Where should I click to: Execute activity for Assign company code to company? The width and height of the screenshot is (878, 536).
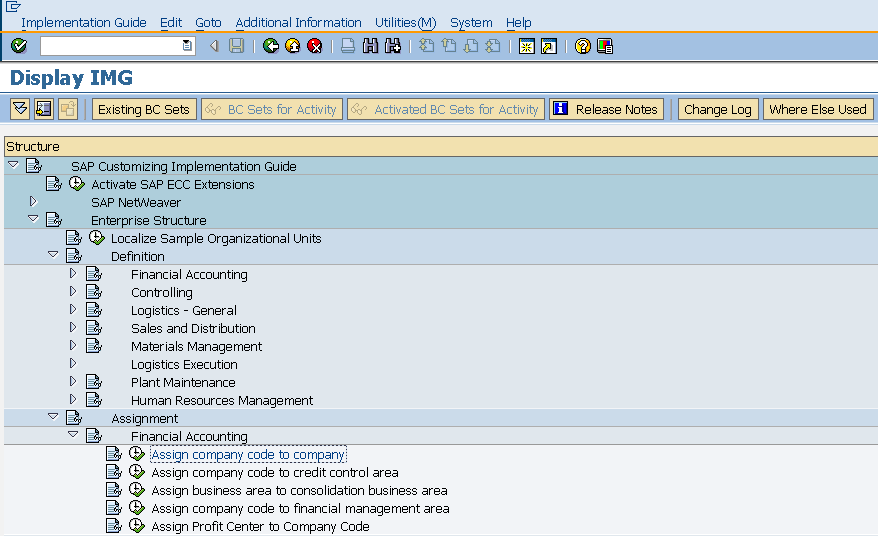[x=137, y=454]
